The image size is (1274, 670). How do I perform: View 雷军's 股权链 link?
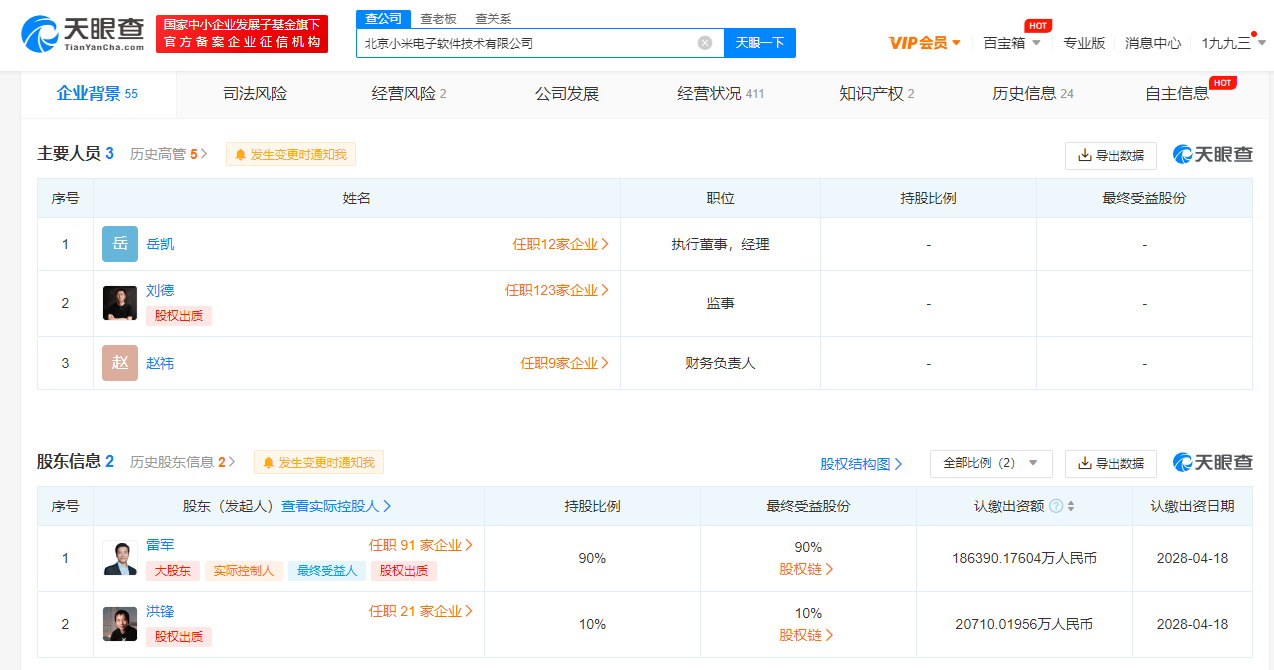point(807,569)
